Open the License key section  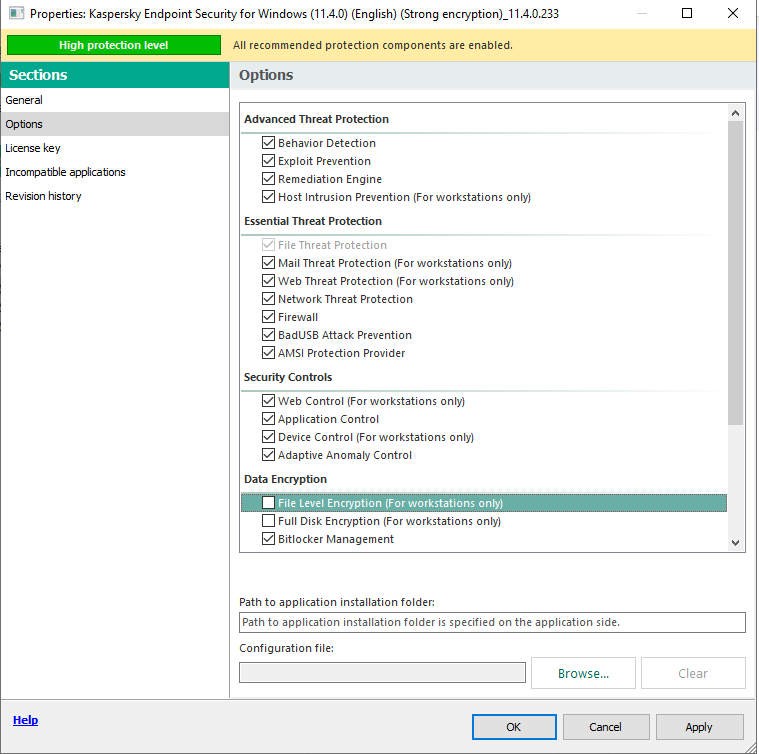115,148
